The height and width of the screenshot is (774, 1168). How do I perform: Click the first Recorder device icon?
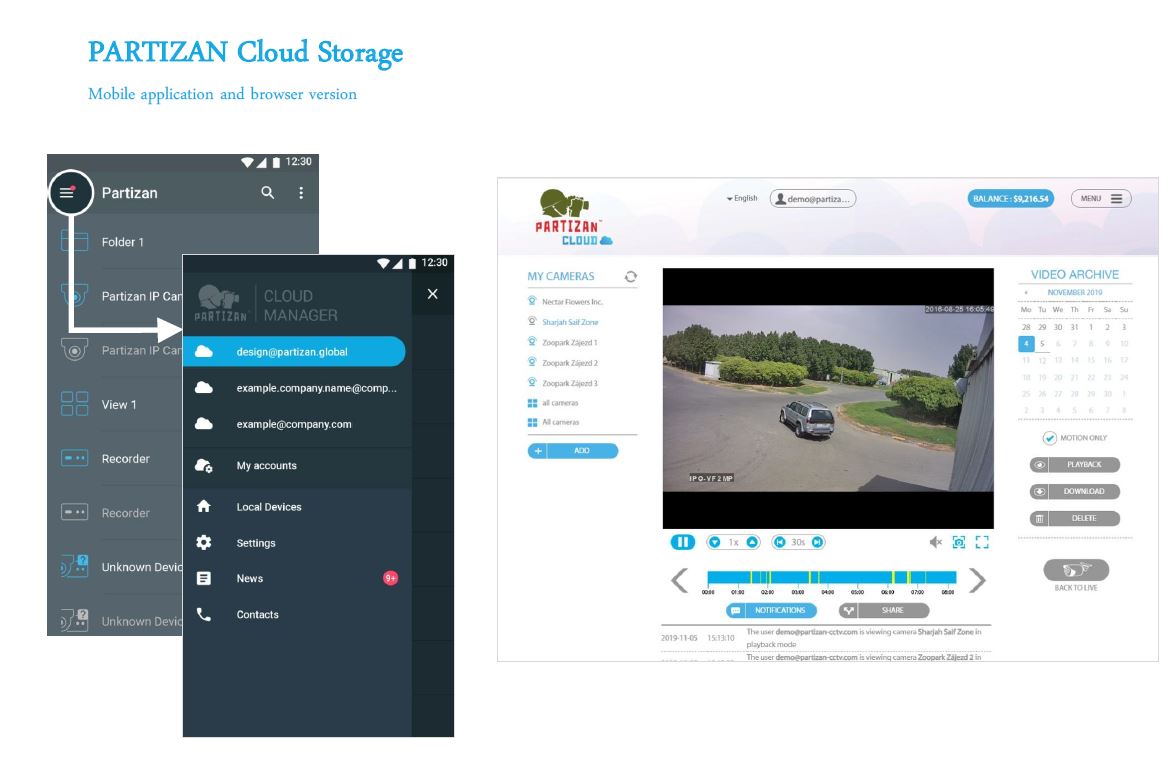[74, 458]
